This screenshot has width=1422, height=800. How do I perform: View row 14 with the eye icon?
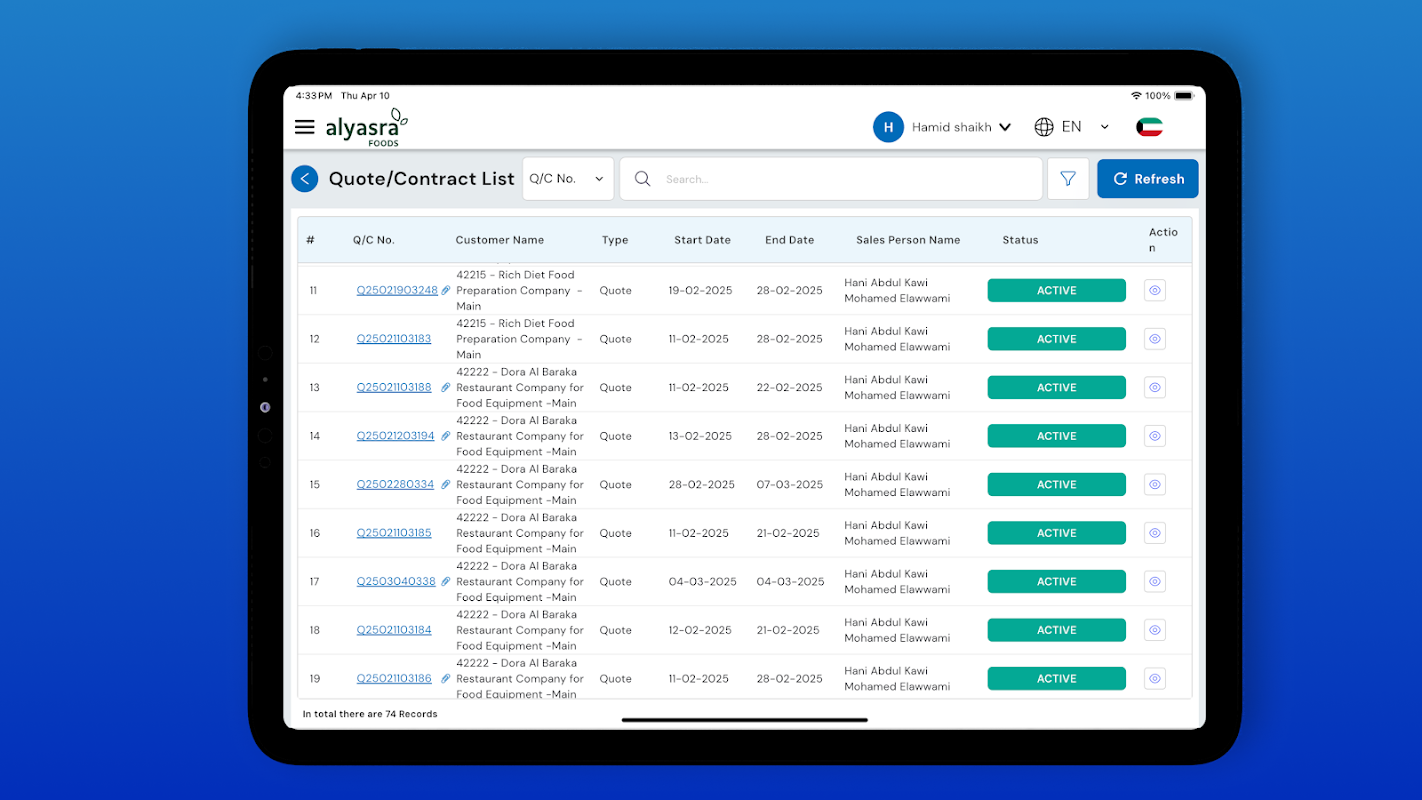(x=1155, y=436)
